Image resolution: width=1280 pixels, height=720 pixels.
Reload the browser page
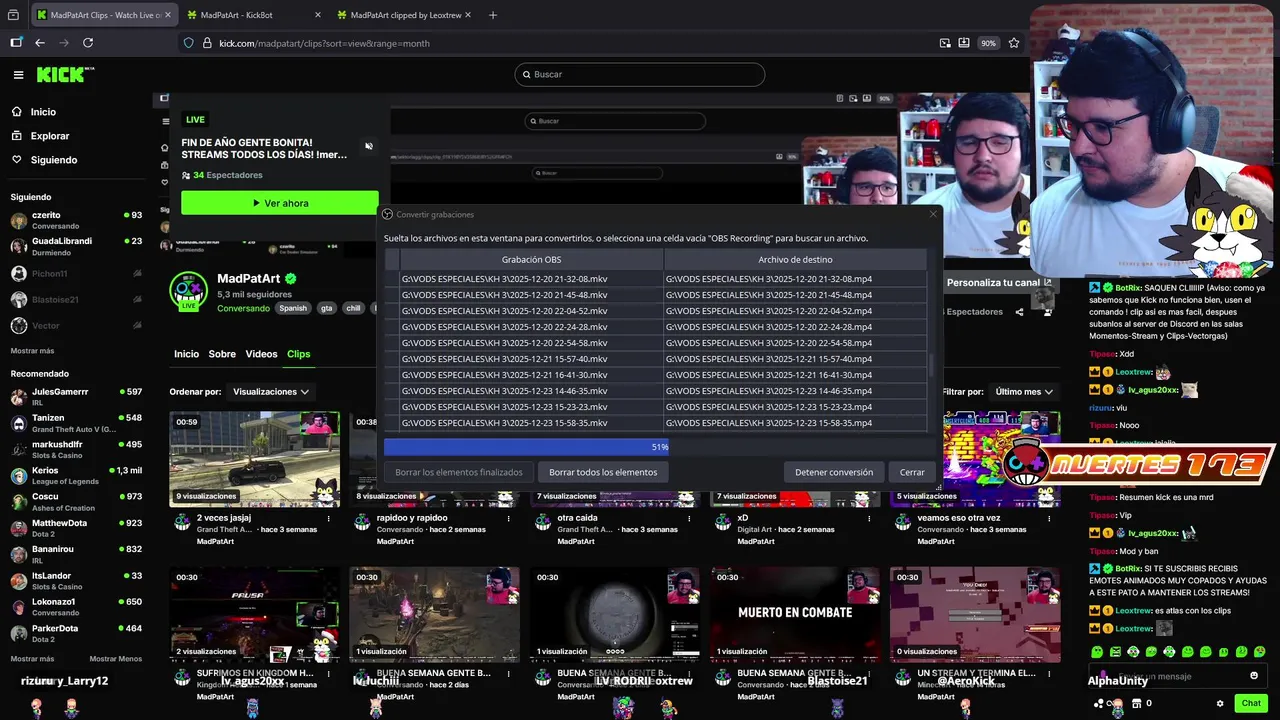point(88,43)
